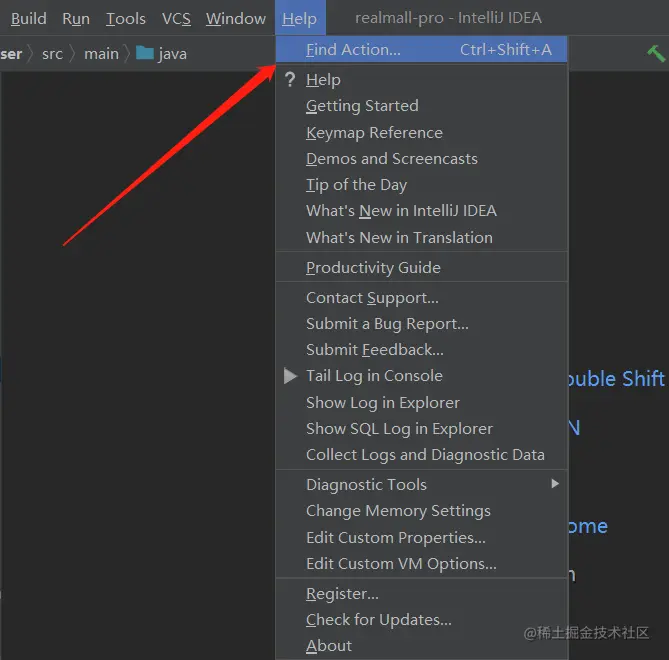Select Show SQL Log in Explorer
This screenshot has height=660, width=669.
point(422,428)
